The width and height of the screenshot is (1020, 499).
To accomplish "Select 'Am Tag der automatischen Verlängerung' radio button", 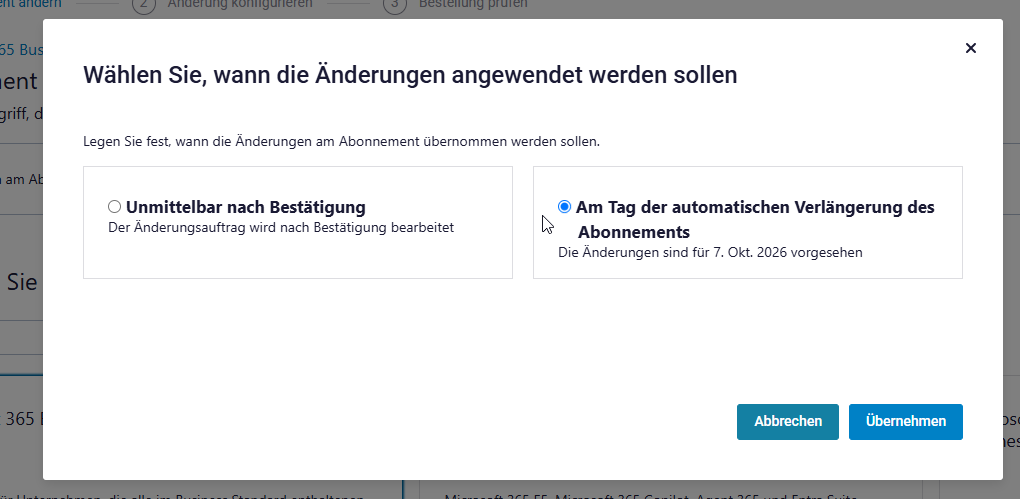I will pyautogui.click(x=565, y=207).
